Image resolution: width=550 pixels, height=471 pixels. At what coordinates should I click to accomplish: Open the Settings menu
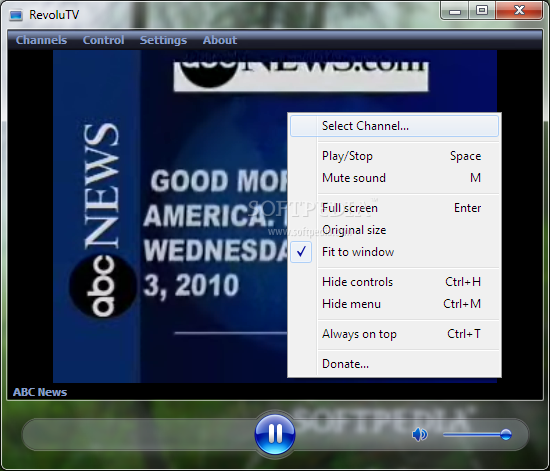pos(163,40)
